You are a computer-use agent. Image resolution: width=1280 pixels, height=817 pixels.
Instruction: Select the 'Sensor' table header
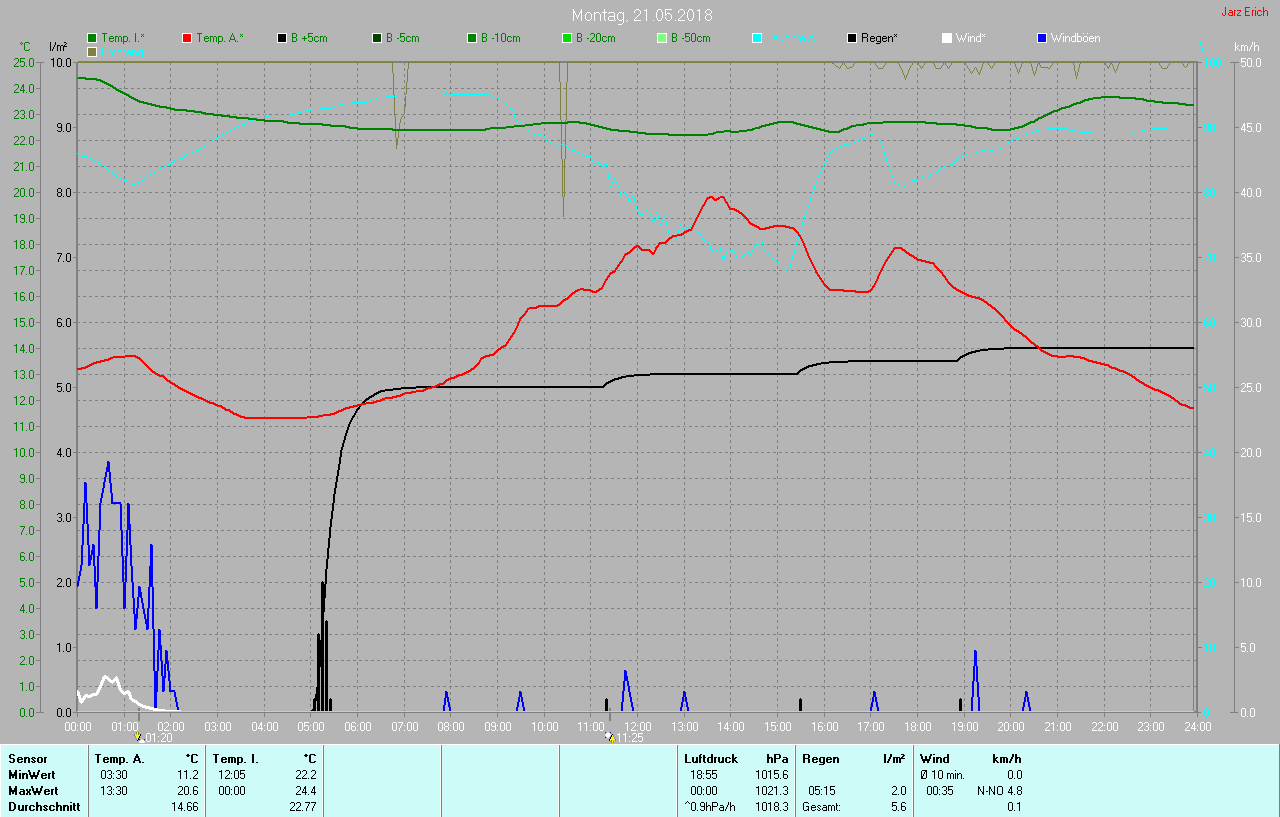(27, 759)
